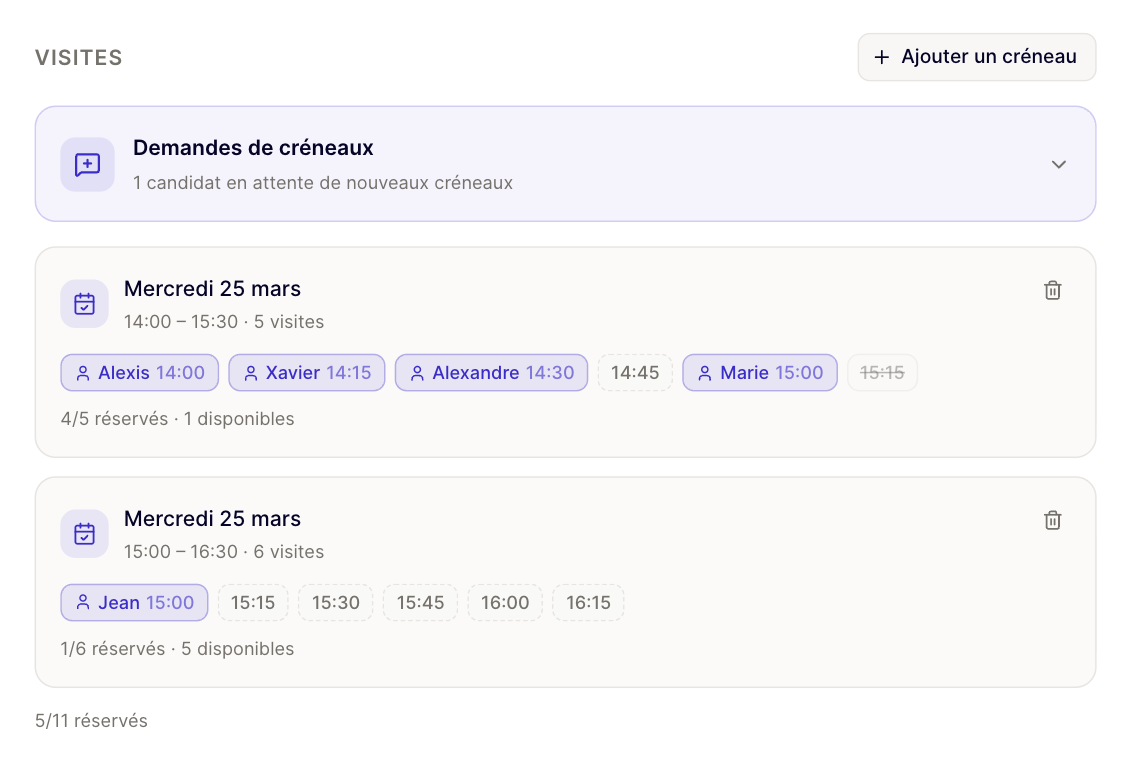1131x759 pixels.
Task: Click the Ajouter un créneau button
Action: (976, 57)
